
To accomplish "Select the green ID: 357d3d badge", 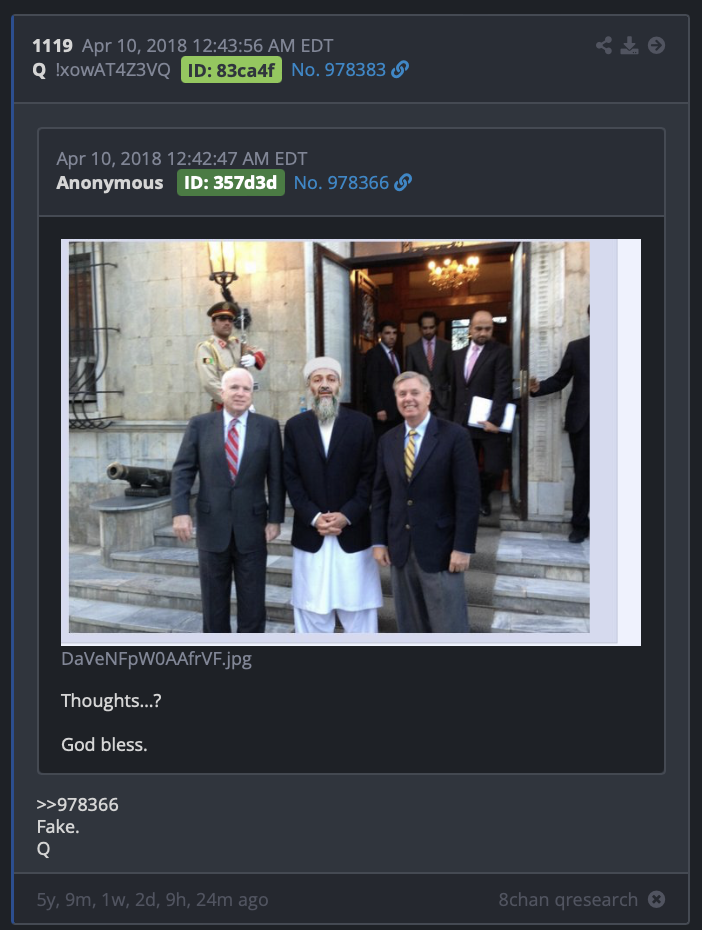I will click(x=231, y=183).
